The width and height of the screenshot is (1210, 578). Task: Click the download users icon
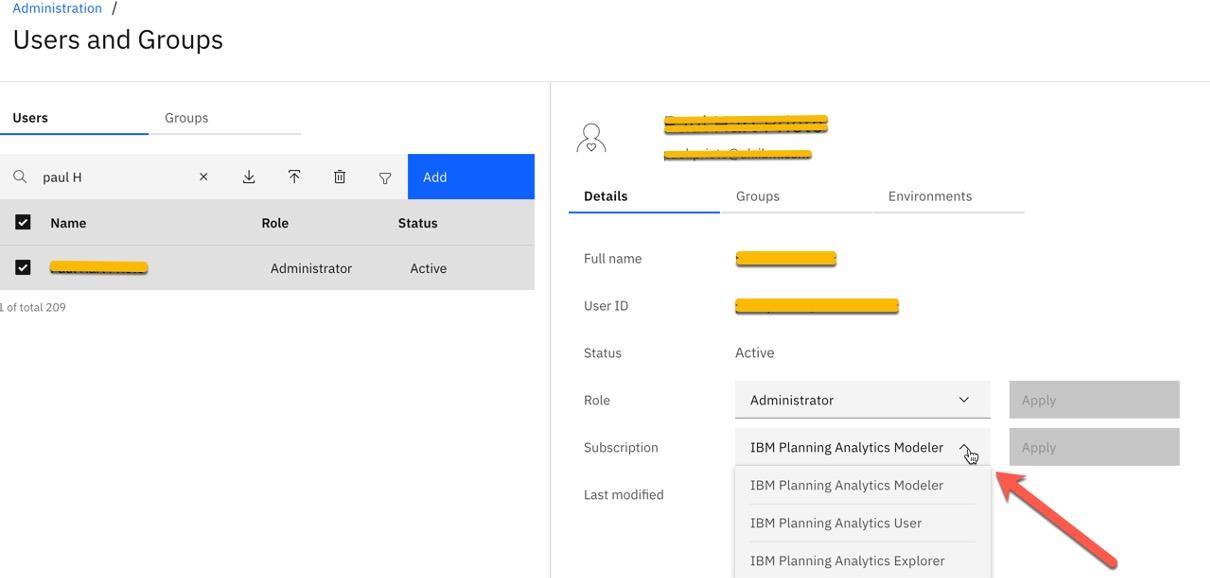(249, 177)
